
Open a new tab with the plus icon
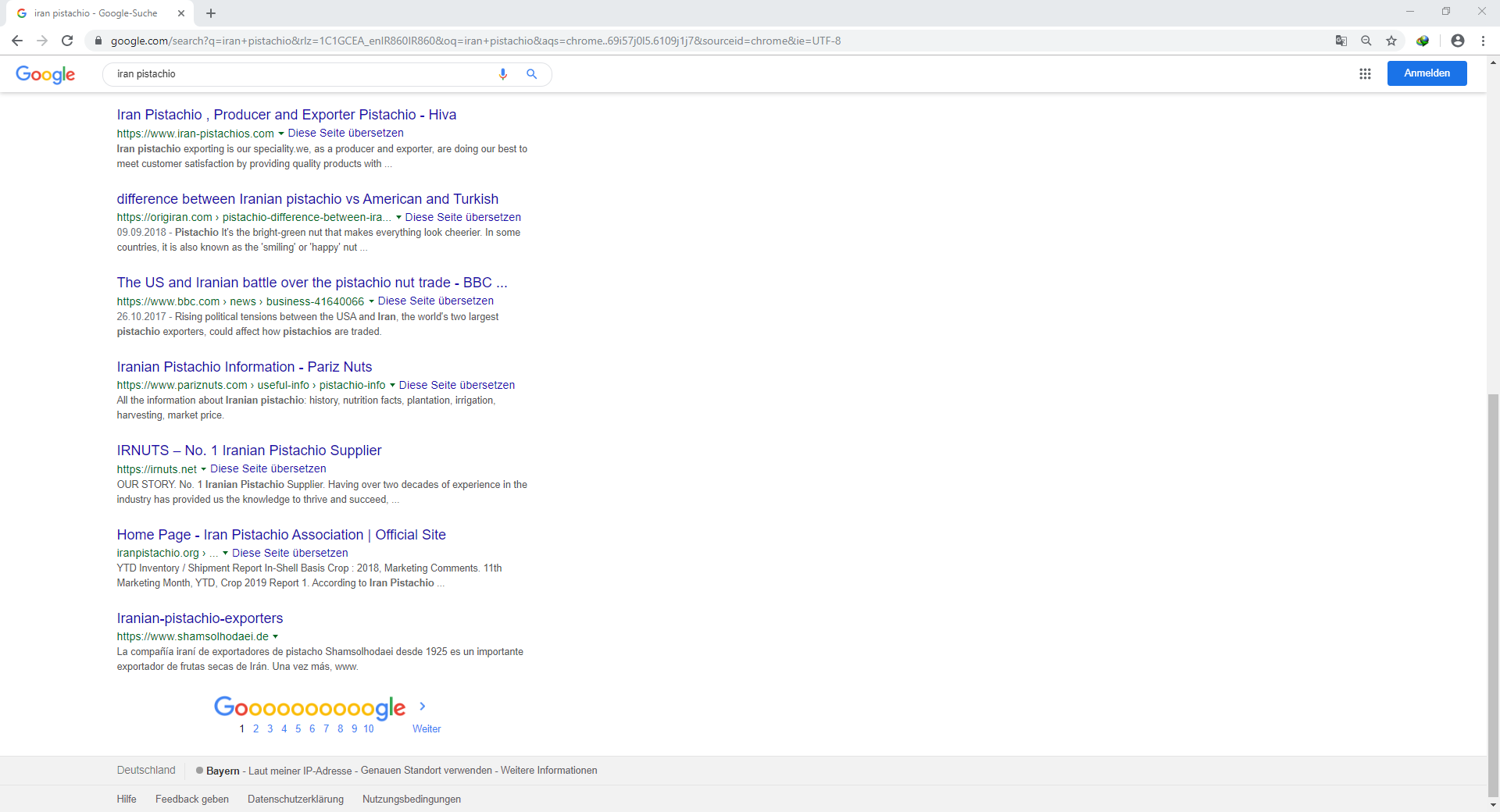coord(211,13)
